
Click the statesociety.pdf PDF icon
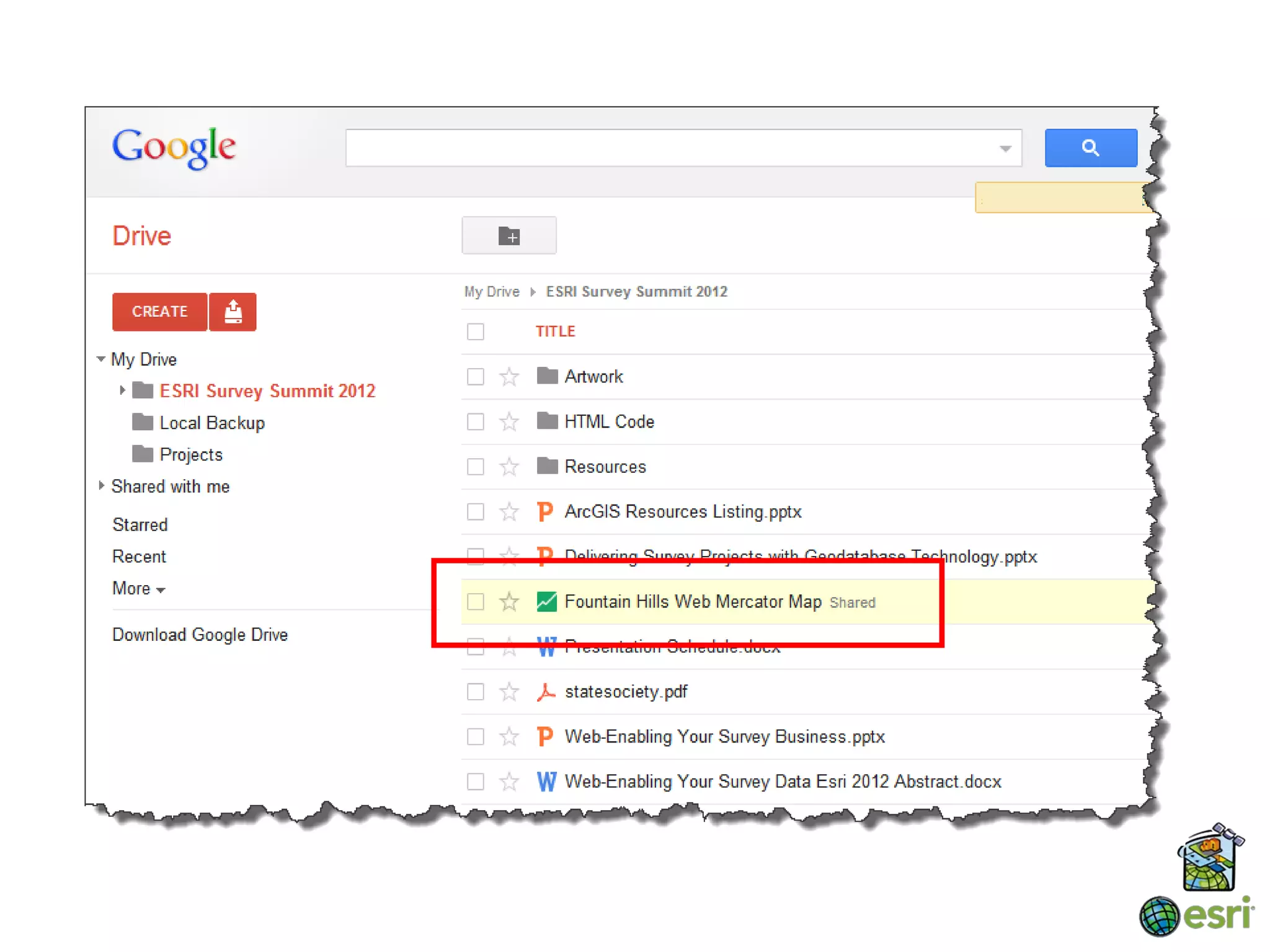point(546,692)
